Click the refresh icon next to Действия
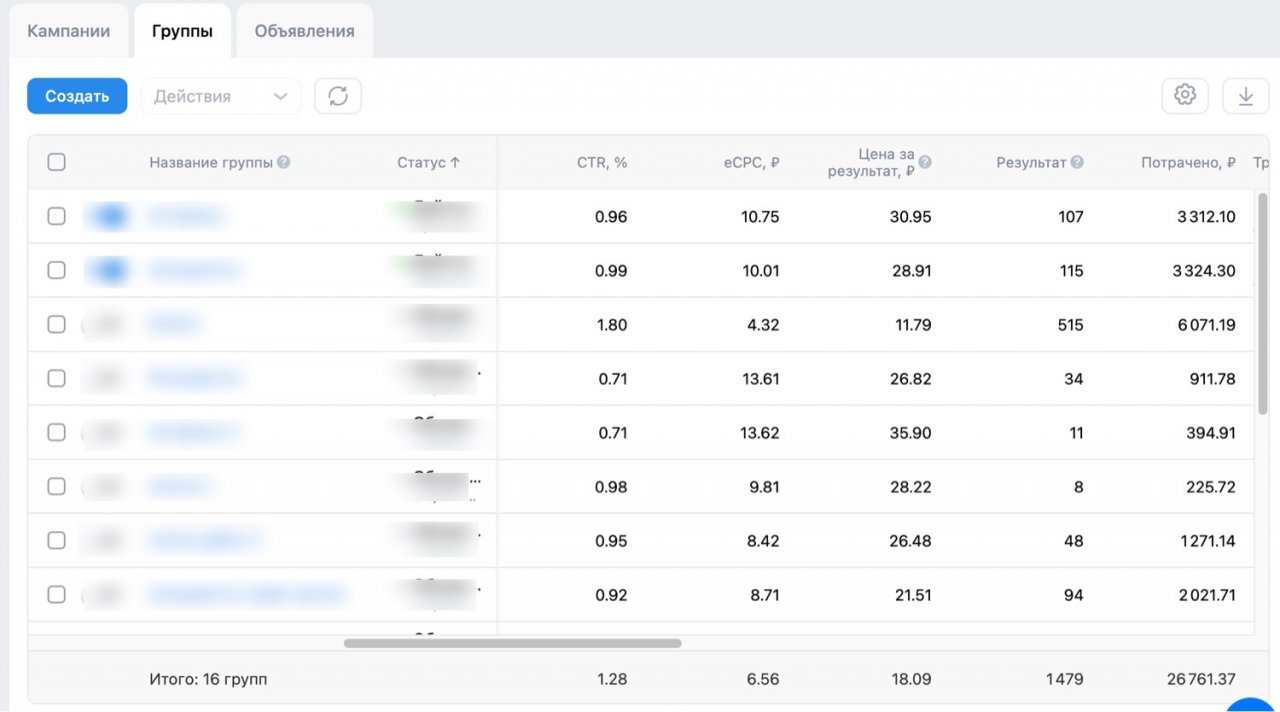Image resolution: width=1280 pixels, height=712 pixels. 338,96
